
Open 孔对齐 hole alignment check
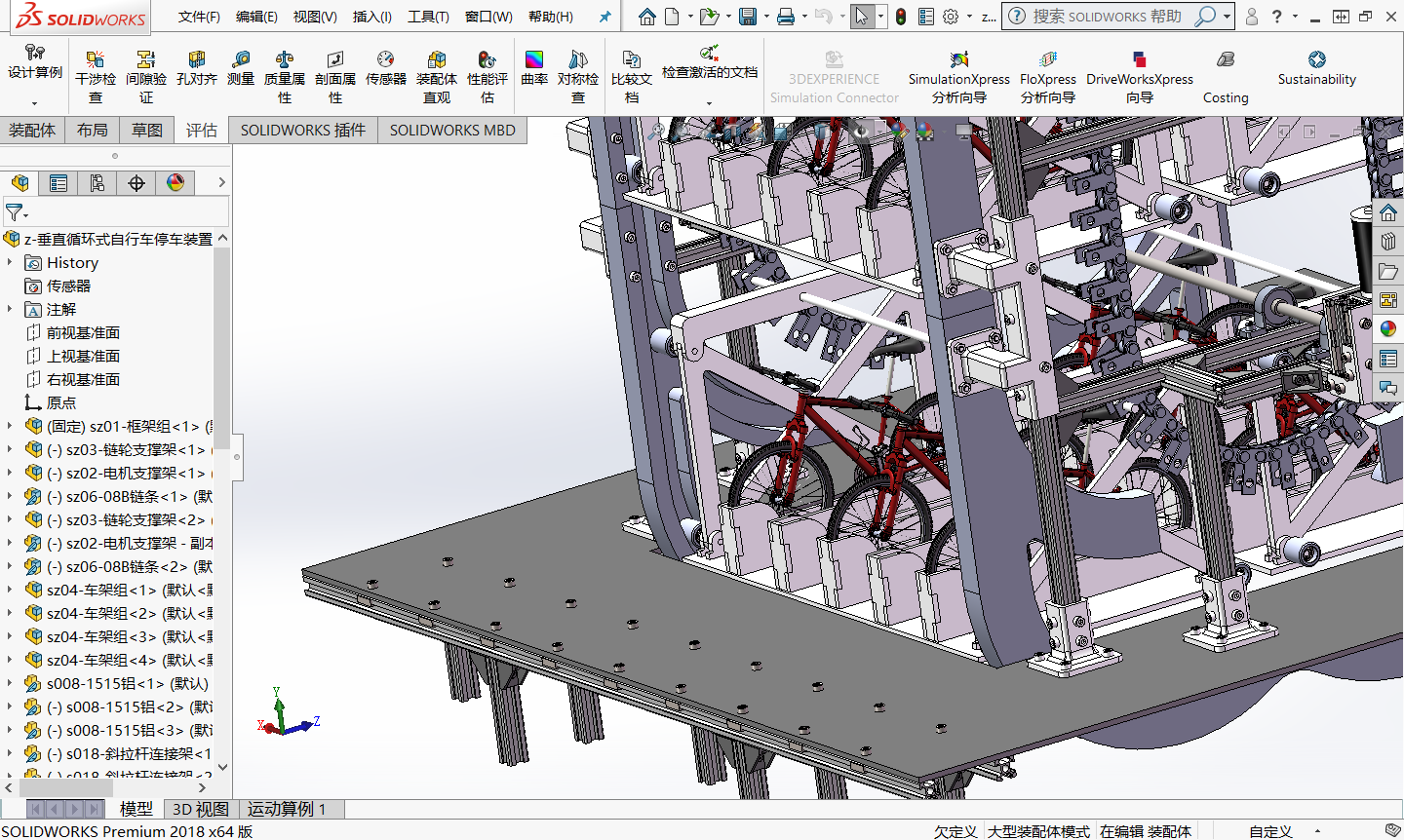click(196, 68)
